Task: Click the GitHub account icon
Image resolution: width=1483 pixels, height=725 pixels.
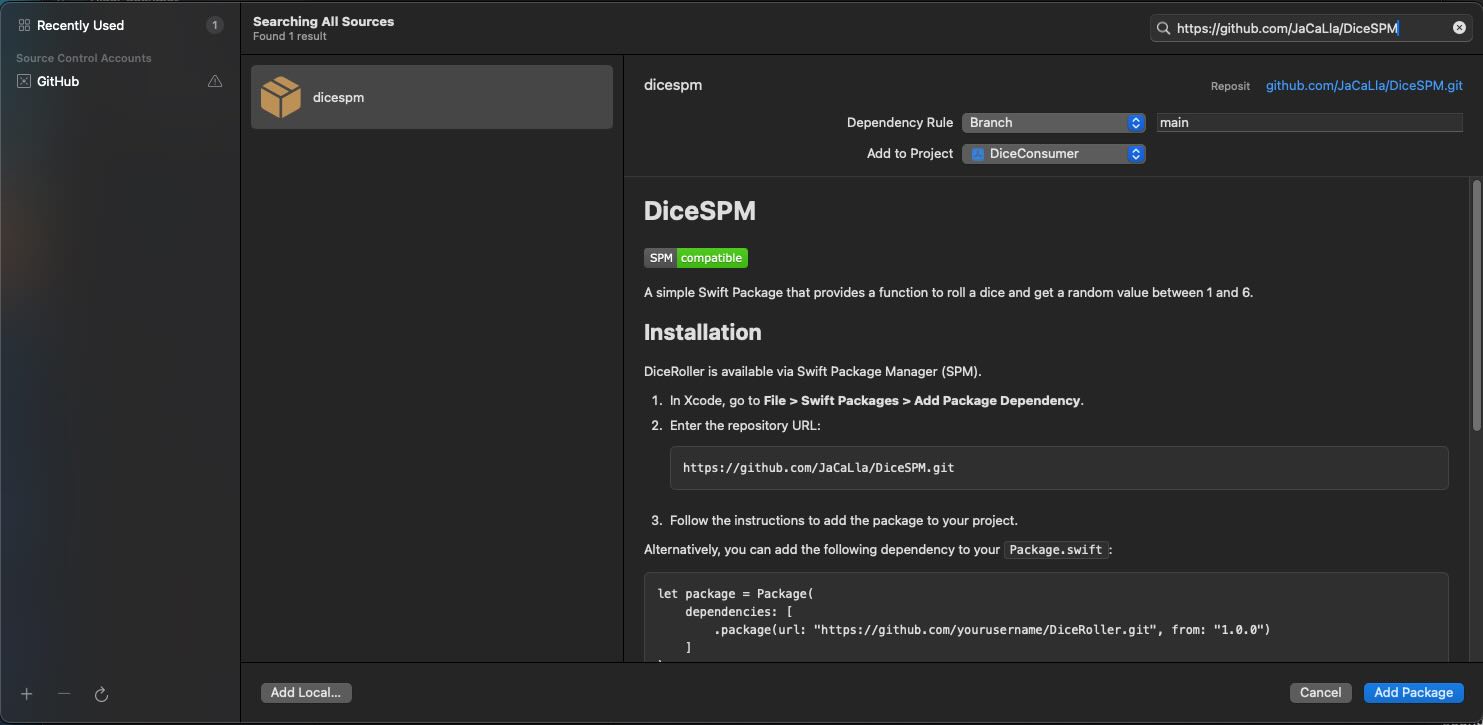Action: pos(24,81)
